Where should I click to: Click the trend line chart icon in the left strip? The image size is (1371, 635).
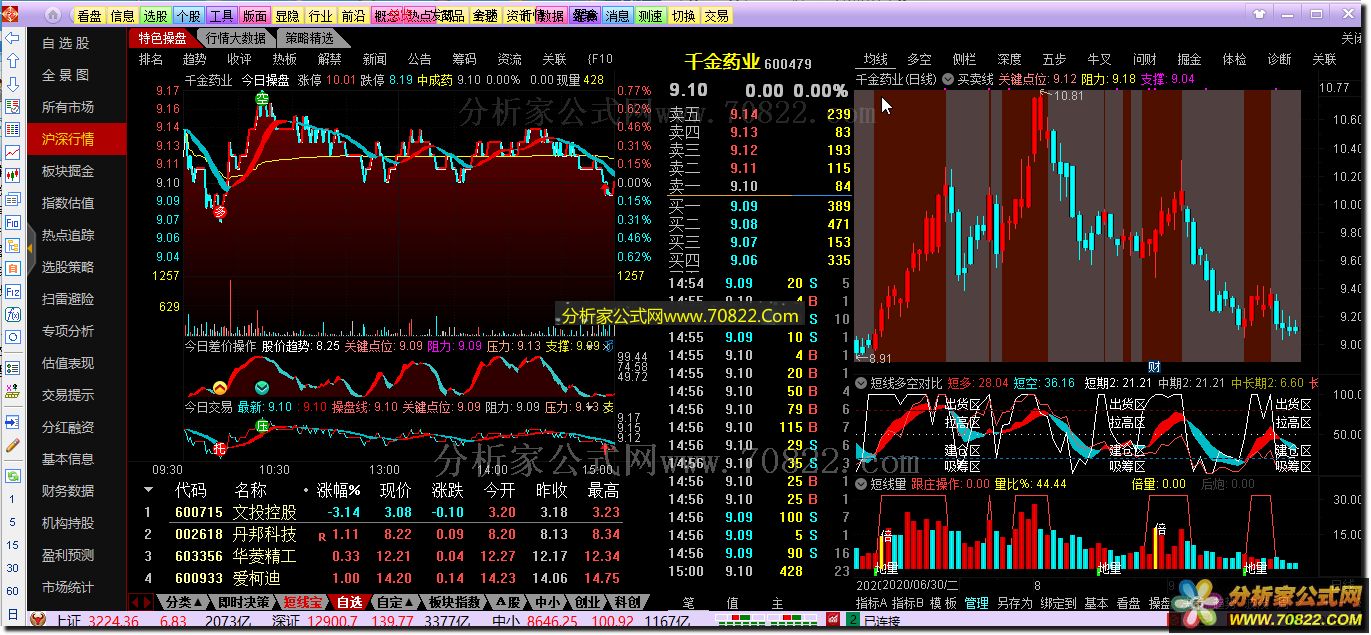tap(13, 153)
